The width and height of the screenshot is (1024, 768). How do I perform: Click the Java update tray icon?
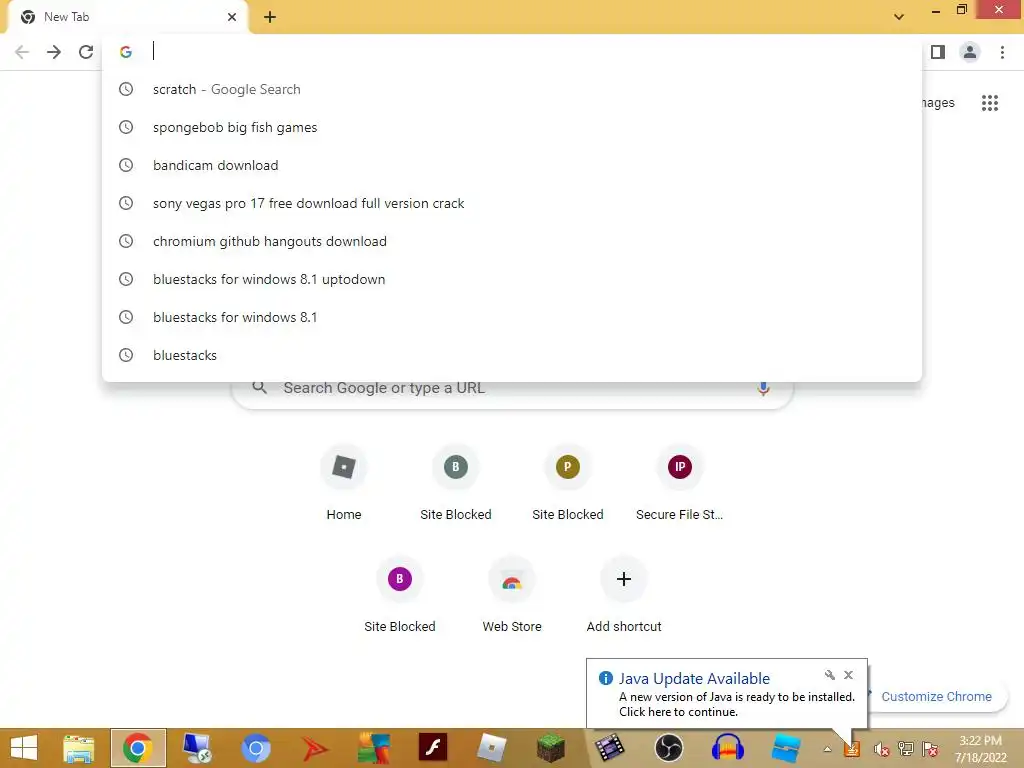(852, 749)
